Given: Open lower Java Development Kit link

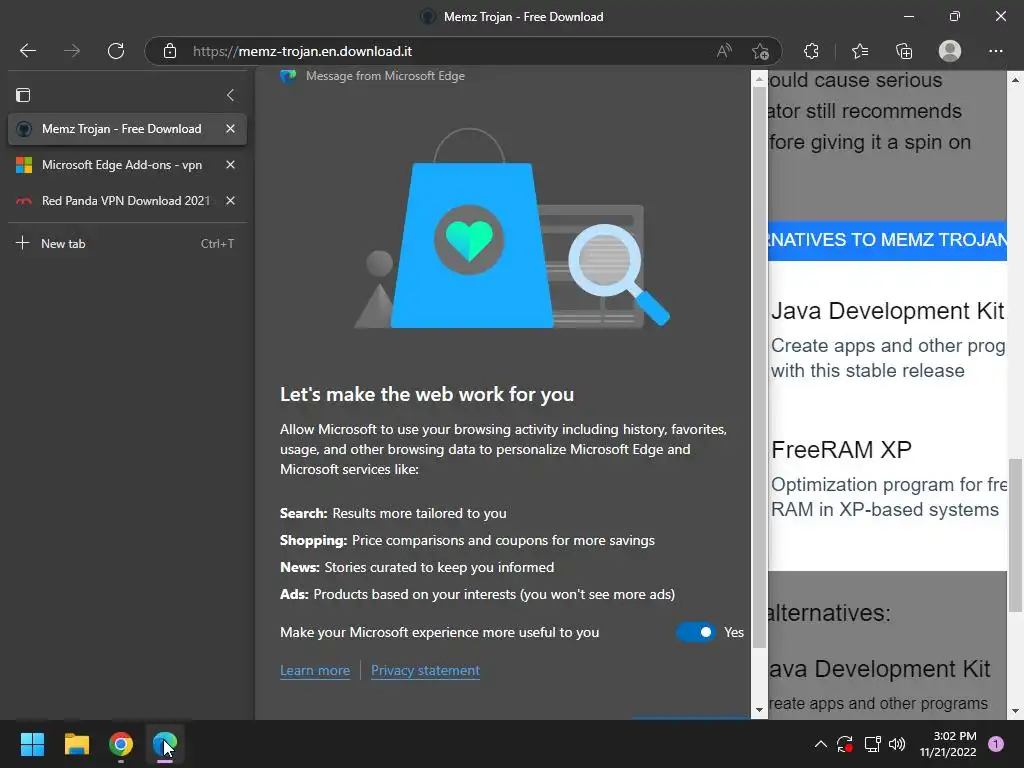Looking at the screenshot, I should click(x=880, y=669).
